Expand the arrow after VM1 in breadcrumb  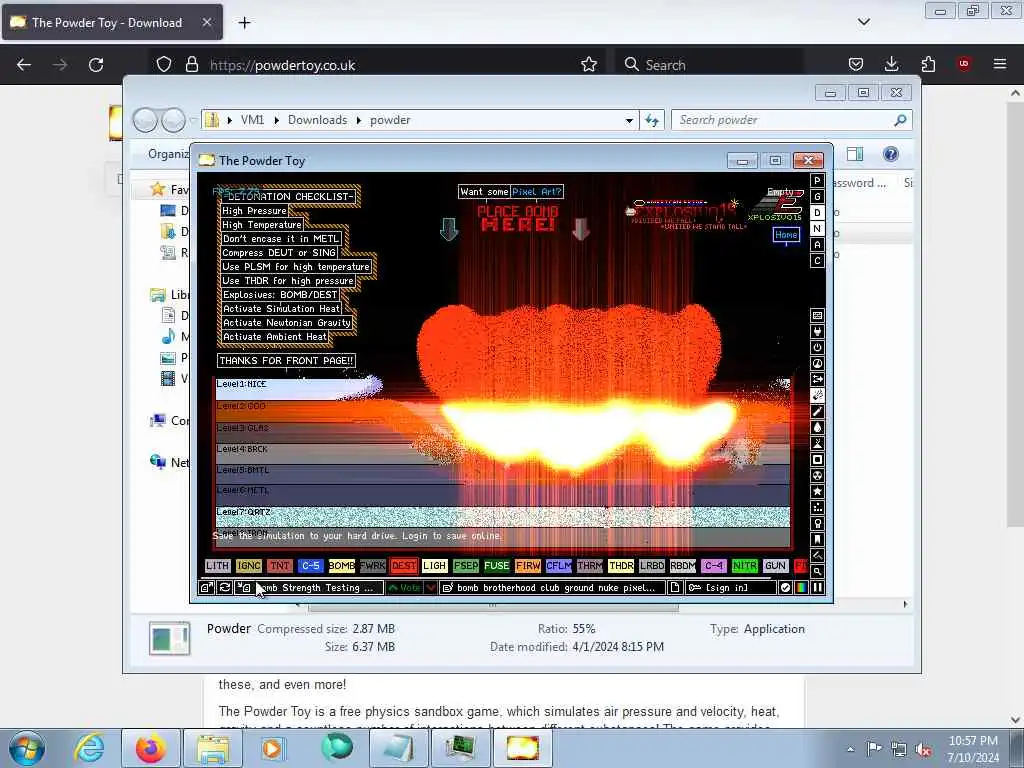(x=276, y=120)
